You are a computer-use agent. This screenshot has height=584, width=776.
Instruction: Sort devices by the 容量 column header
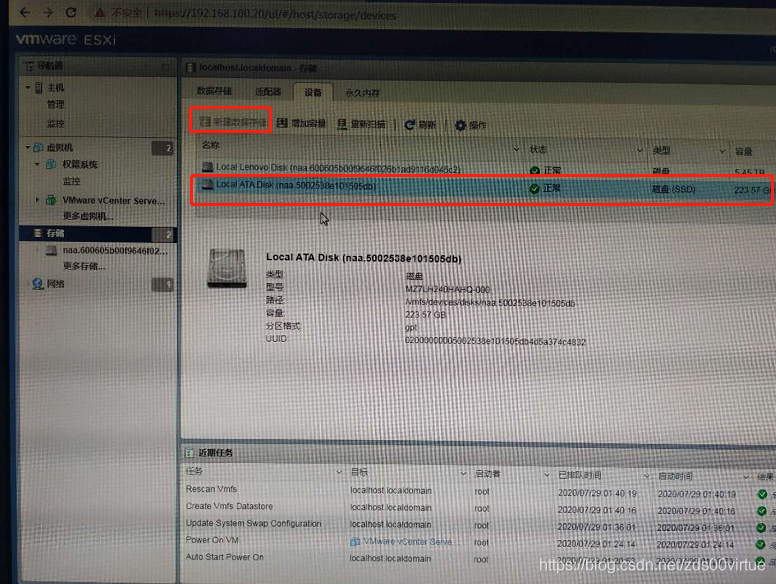coord(743,151)
